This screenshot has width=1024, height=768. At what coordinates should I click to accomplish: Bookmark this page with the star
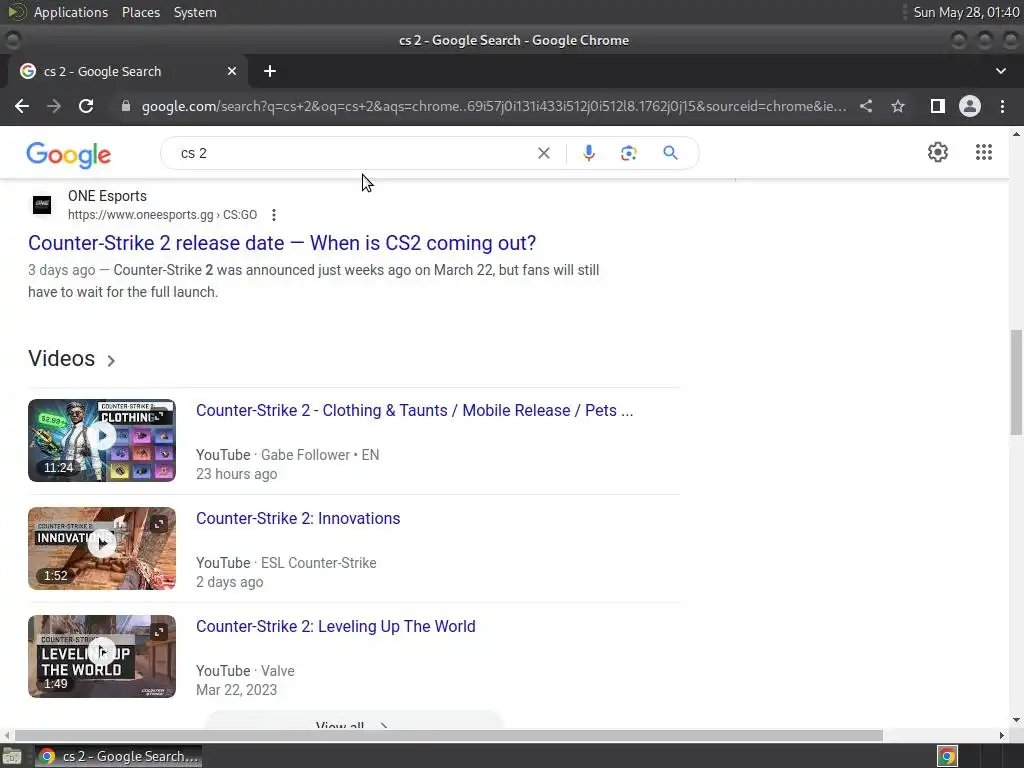tap(898, 106)
